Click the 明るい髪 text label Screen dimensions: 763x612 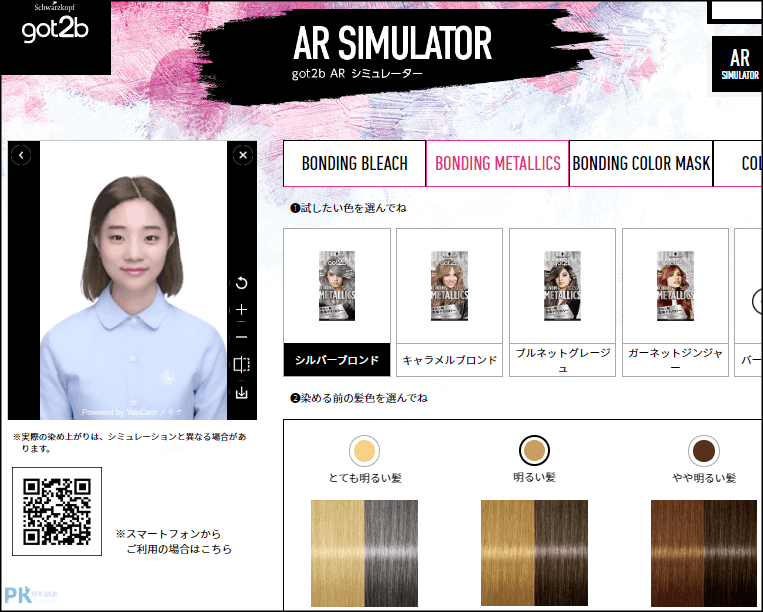(x=534, y=477)
